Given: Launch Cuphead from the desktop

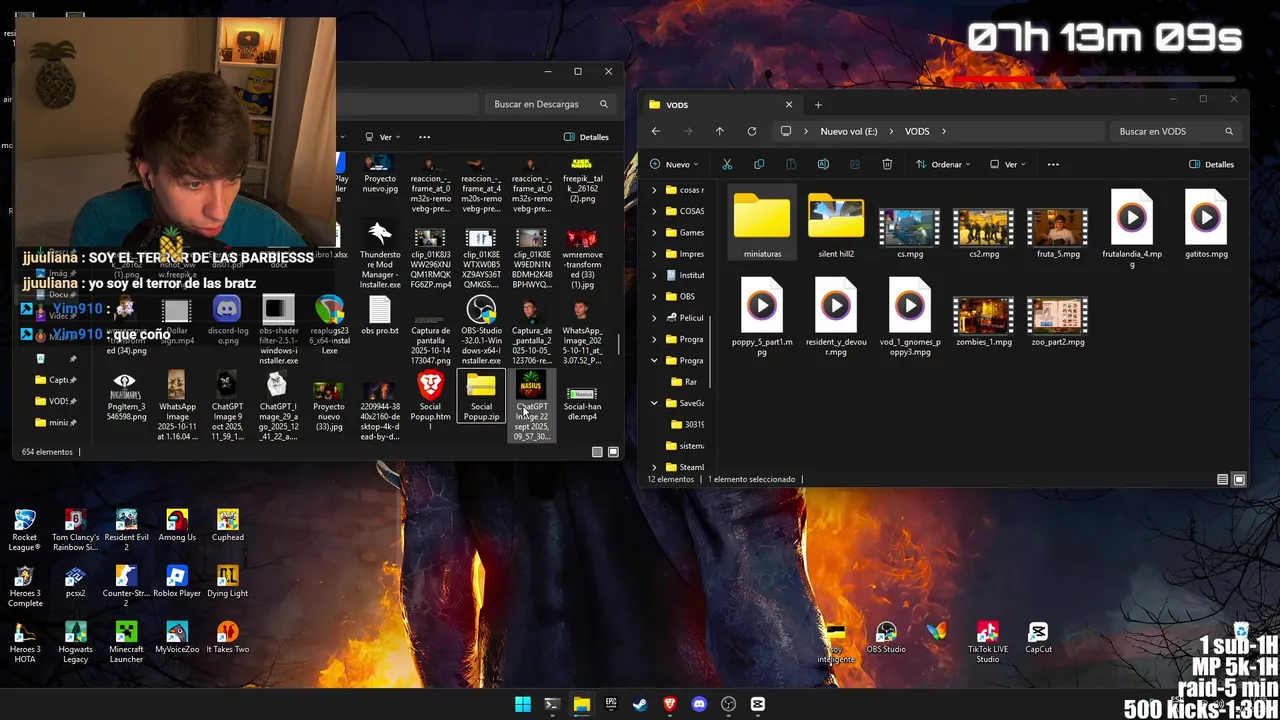Looking at the screenshot, I should pos(228,526).
